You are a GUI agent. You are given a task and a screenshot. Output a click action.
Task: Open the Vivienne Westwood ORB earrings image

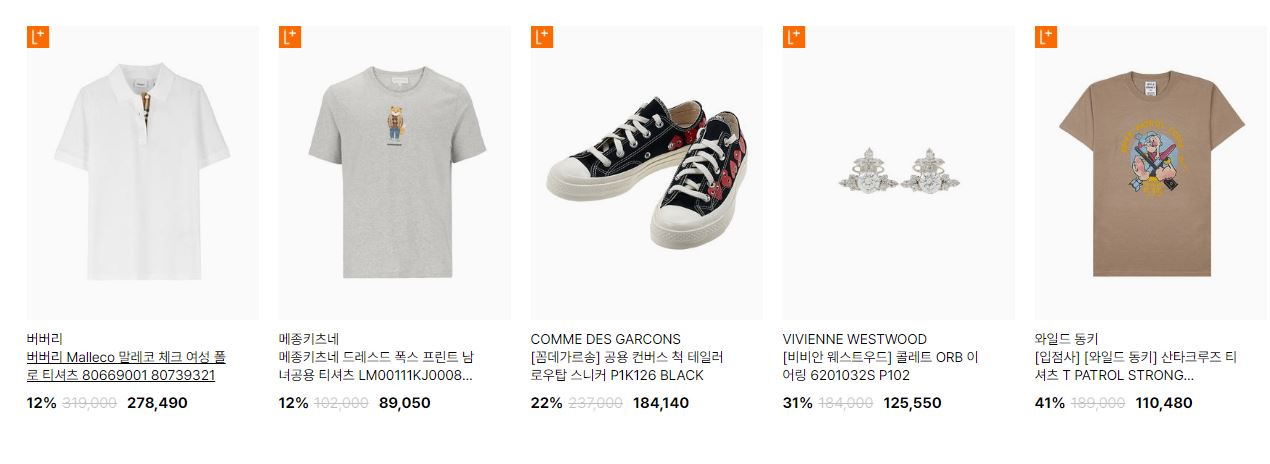point(899,173)
